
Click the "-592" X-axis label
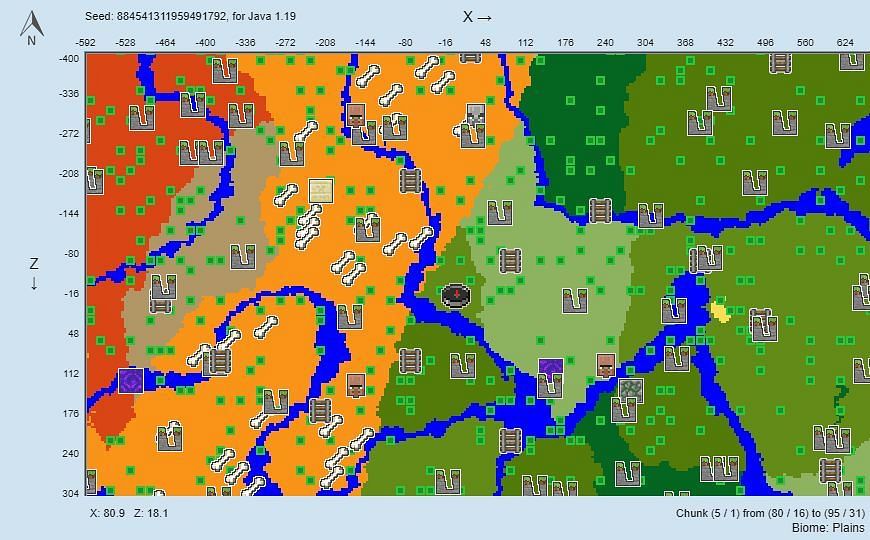pos(86,42)
